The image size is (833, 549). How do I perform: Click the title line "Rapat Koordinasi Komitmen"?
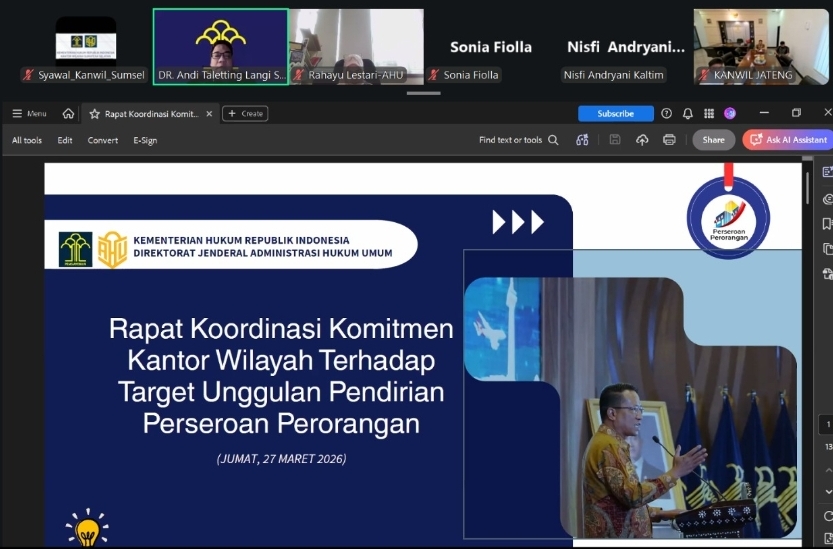[281, 329]
